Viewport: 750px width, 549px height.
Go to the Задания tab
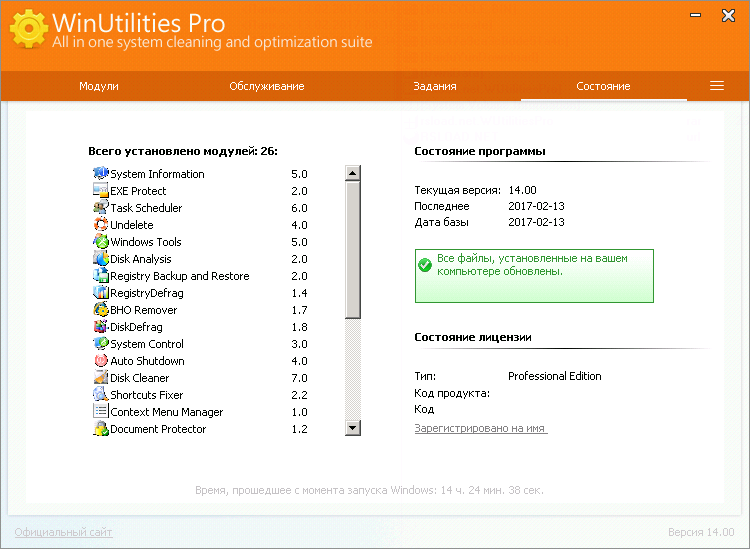coord(435,86)
